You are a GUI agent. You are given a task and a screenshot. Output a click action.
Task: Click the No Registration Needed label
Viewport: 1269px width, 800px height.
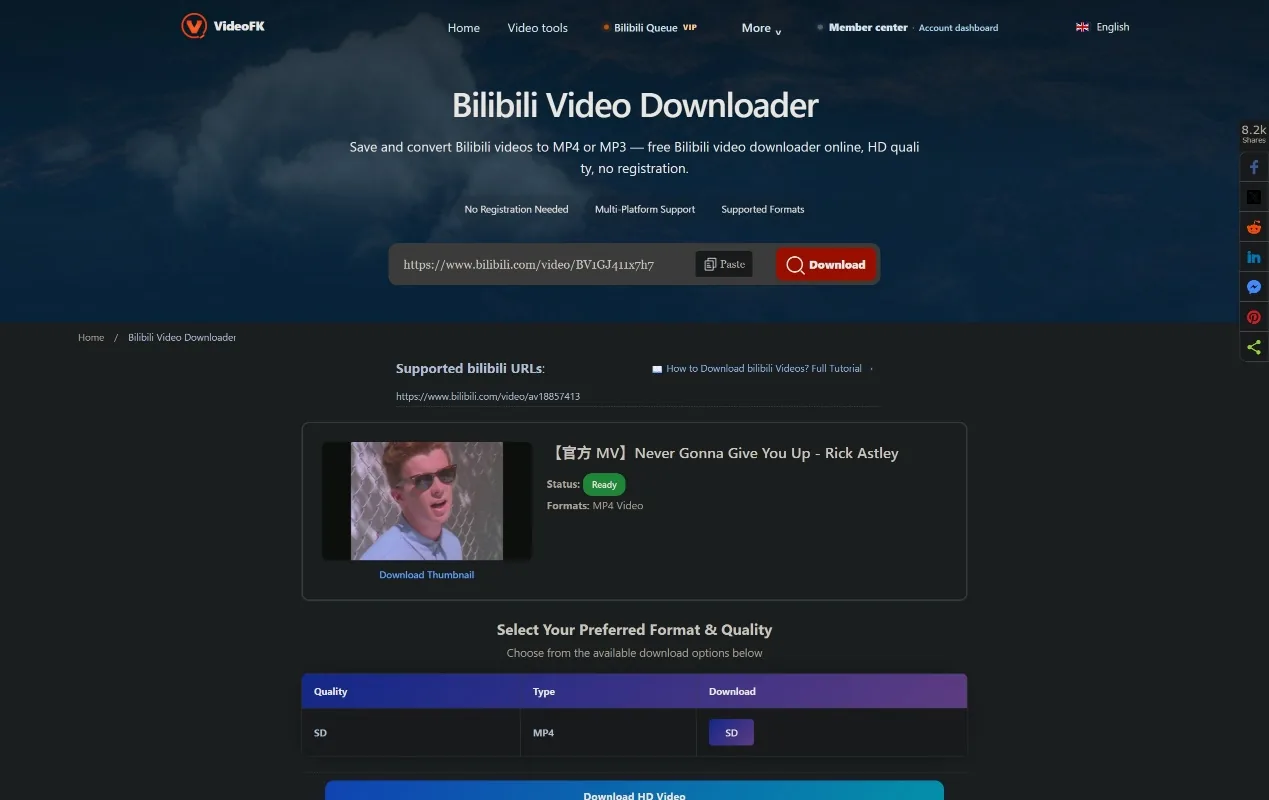pyautogui.click(x=516, y=210)
